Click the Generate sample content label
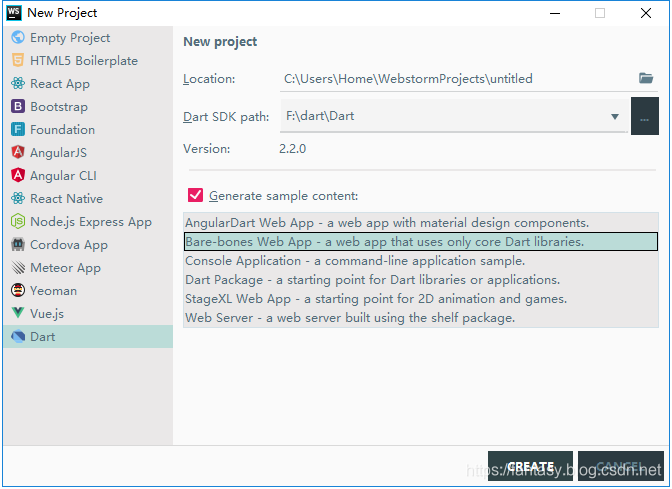Screen dimensions: 672x489 pos(283,196)
